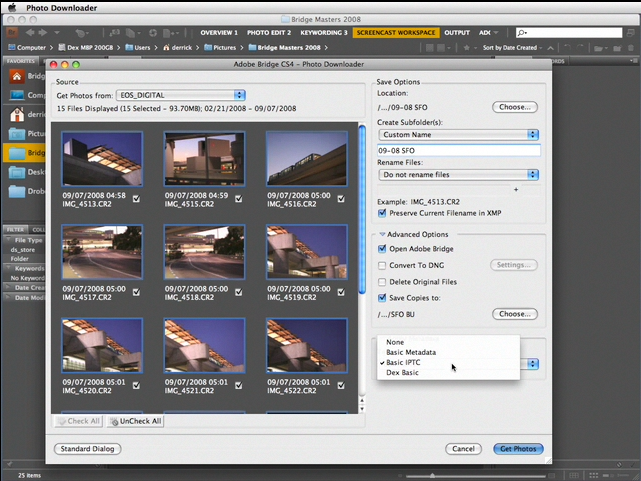
Task: Click the compact mode icon beside search
Action: pos(631,33)
